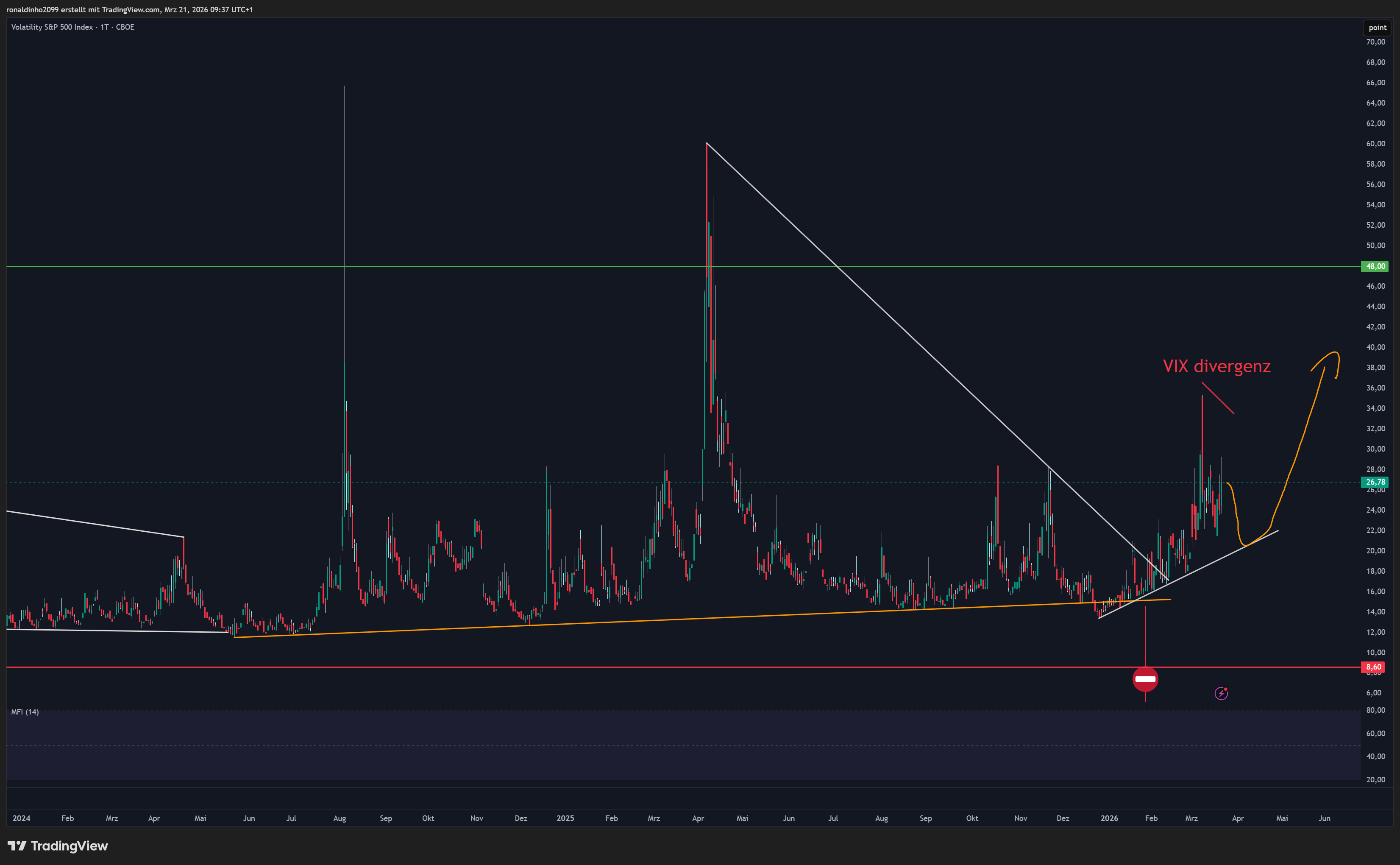Click the 14,00 value on price axis

coord(1375,611)
